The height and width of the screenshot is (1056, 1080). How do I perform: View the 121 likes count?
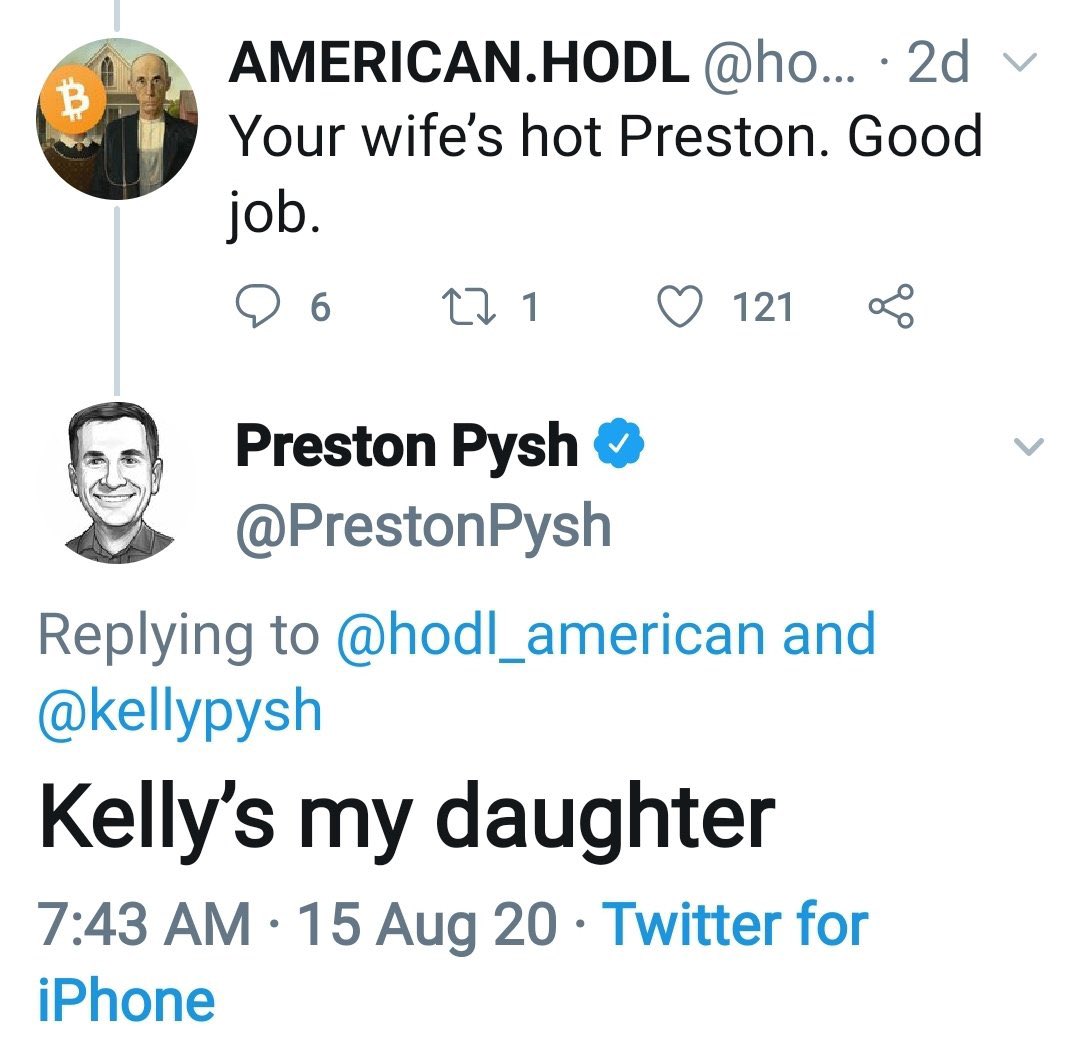[x=763, y=307]
